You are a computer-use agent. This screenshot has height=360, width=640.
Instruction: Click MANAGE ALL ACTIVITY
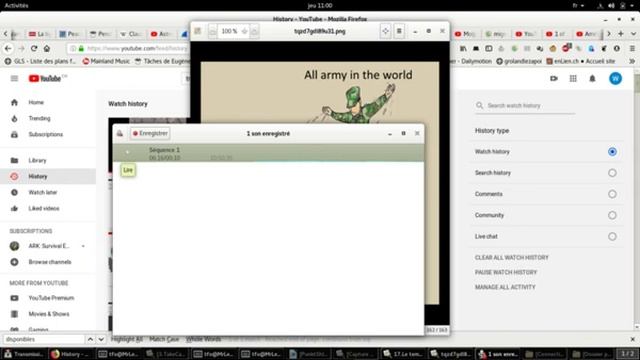[x=505, y=287]
